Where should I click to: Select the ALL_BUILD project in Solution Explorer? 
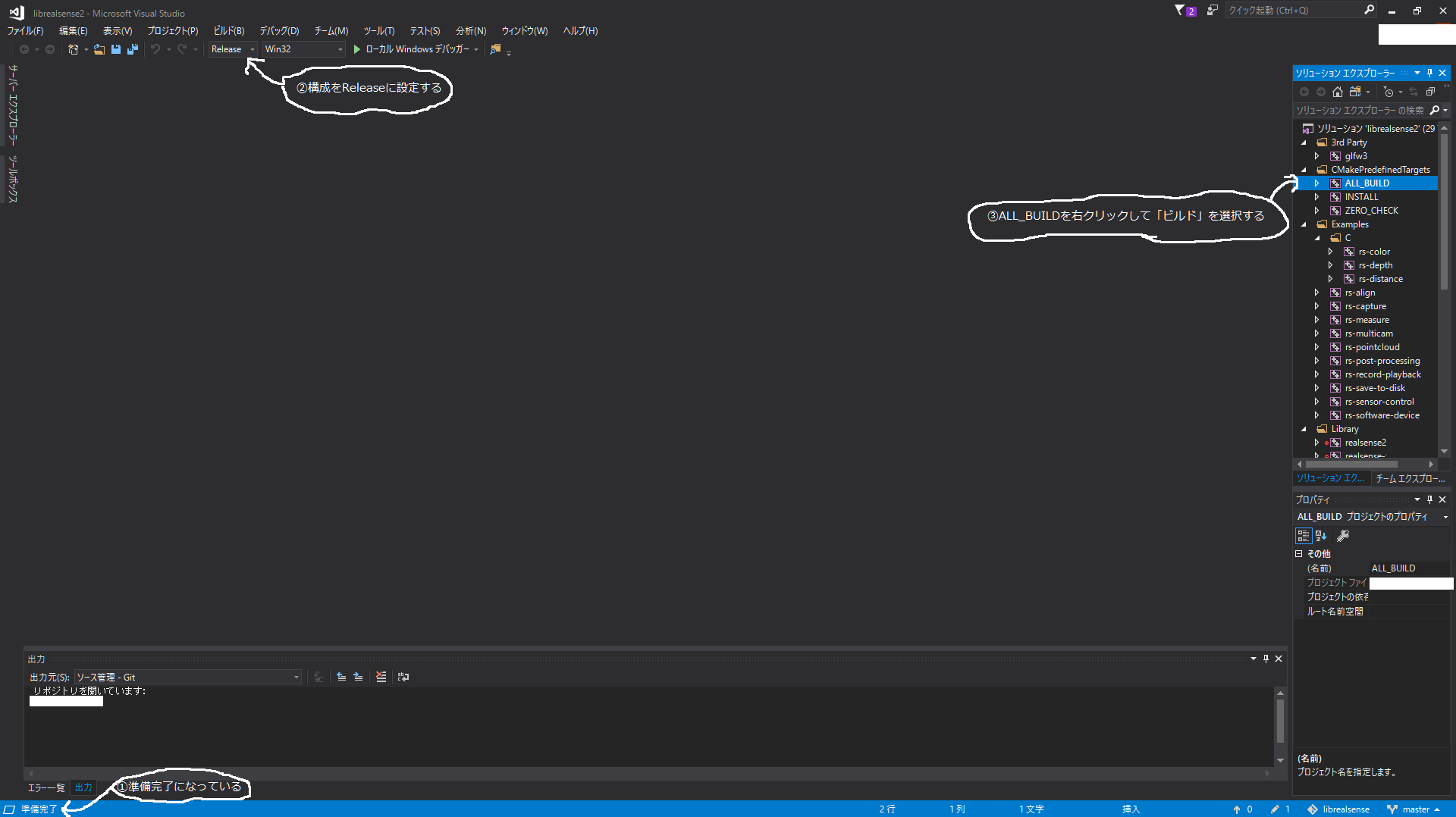point(1367,183)
